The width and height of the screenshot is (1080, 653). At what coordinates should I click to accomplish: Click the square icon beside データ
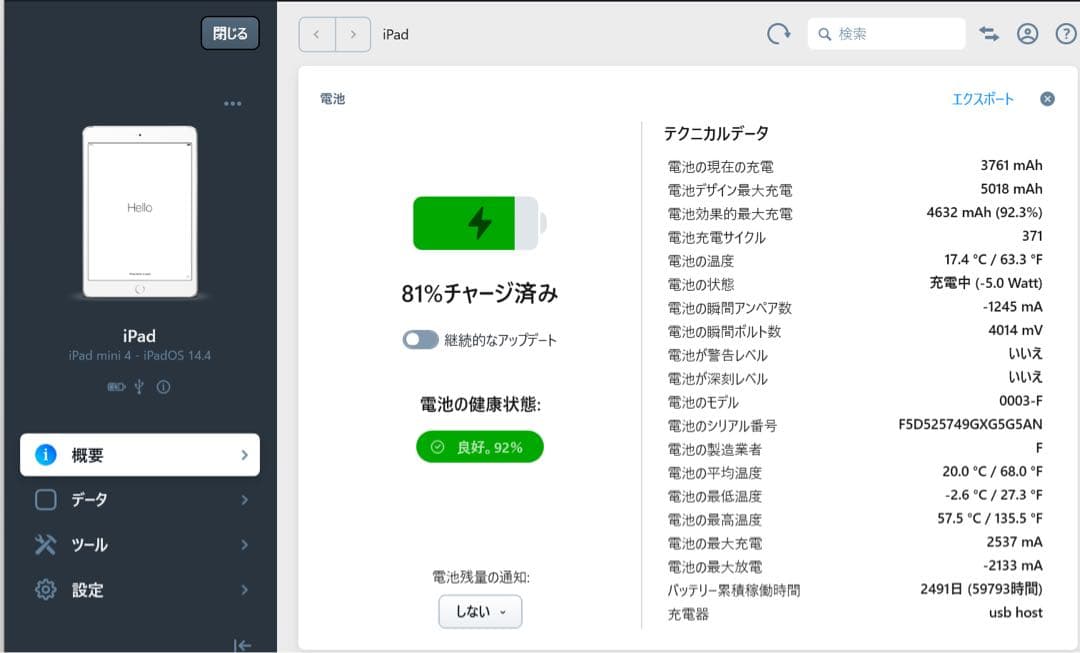pyautogui.click(x=45, y=499)
